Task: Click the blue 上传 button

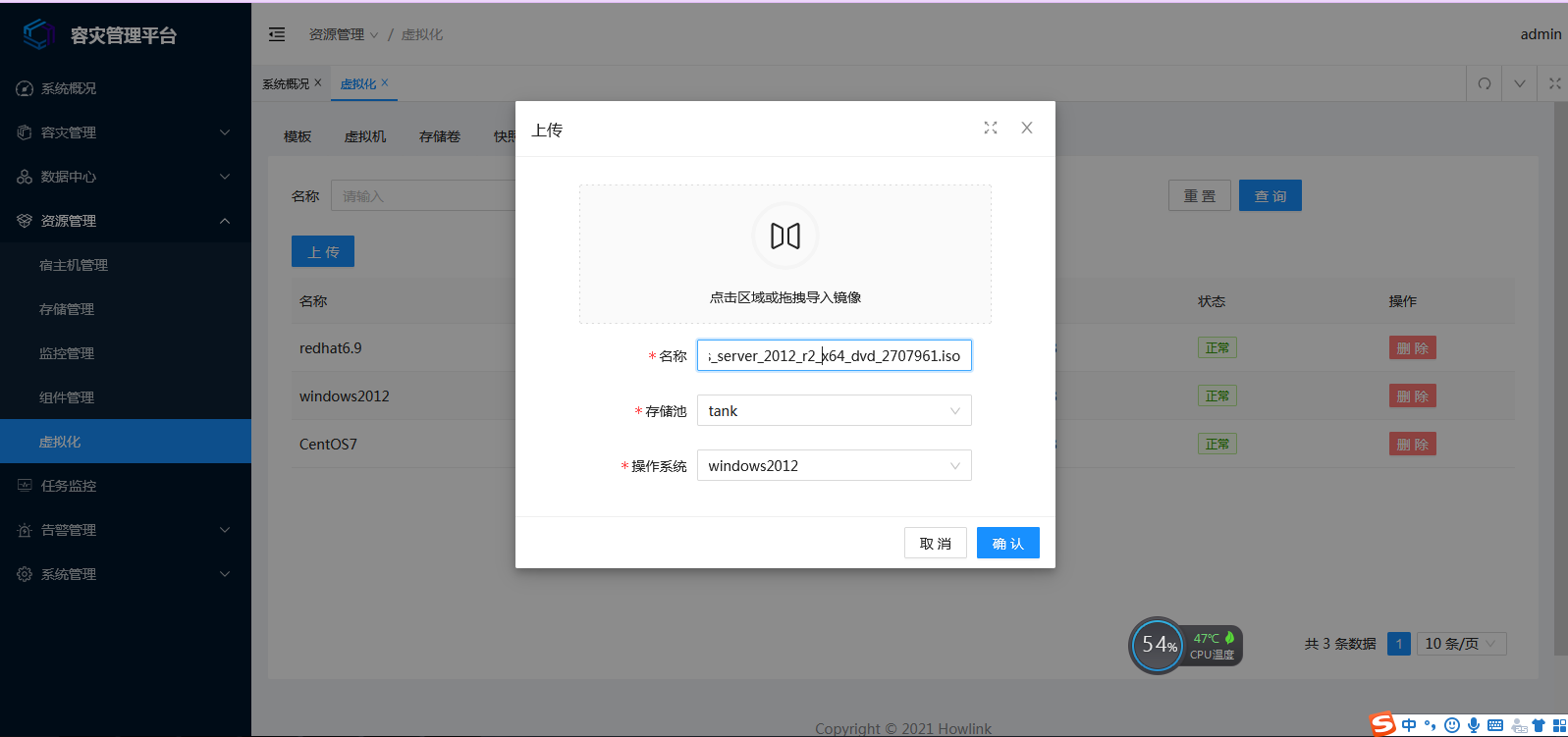Action: point(323,251)
